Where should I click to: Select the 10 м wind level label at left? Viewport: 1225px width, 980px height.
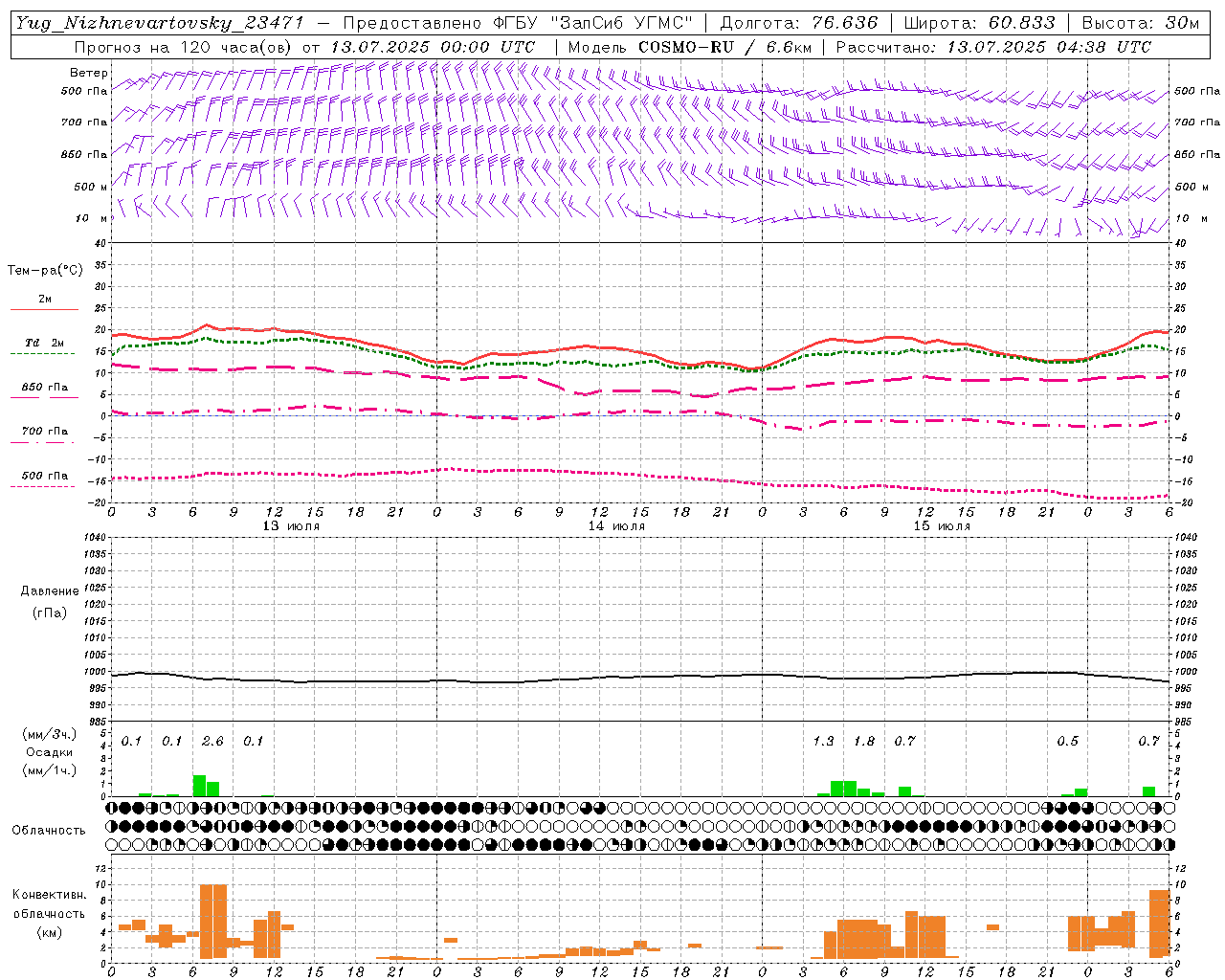92,218
